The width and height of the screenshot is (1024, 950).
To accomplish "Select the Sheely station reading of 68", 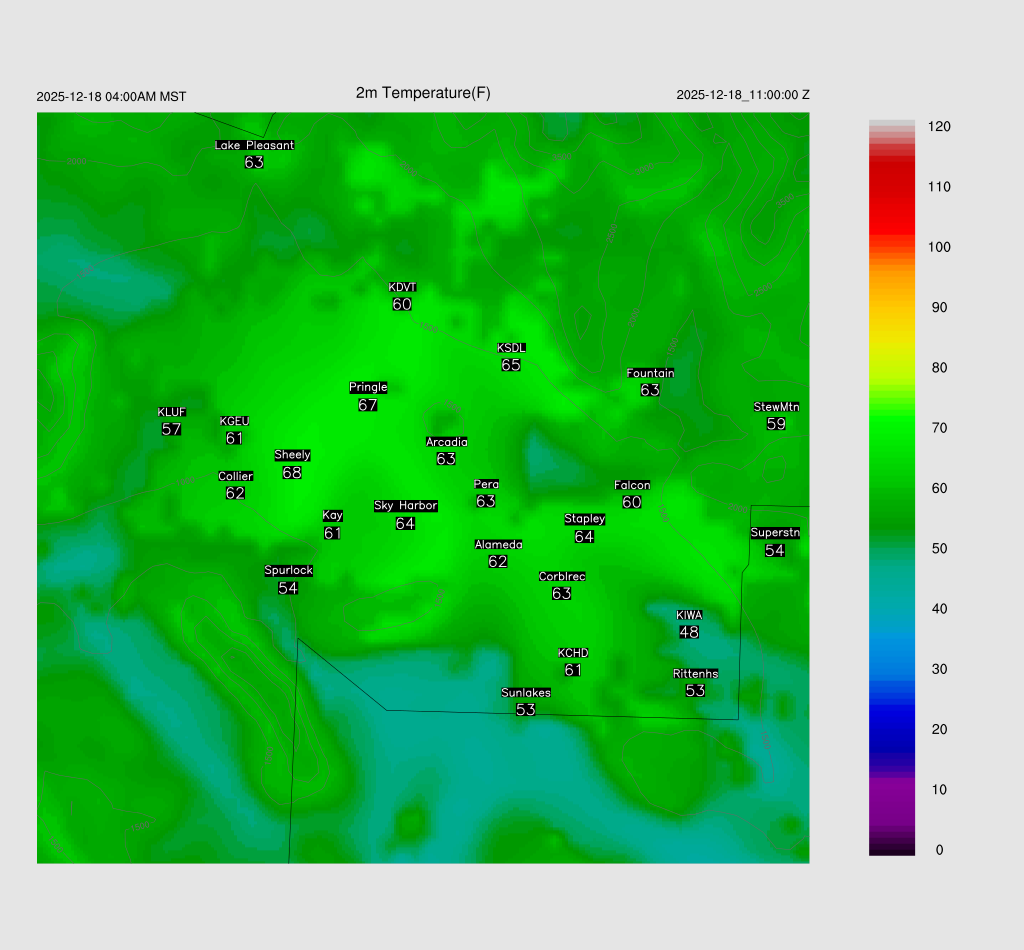I will pos(292,472).
